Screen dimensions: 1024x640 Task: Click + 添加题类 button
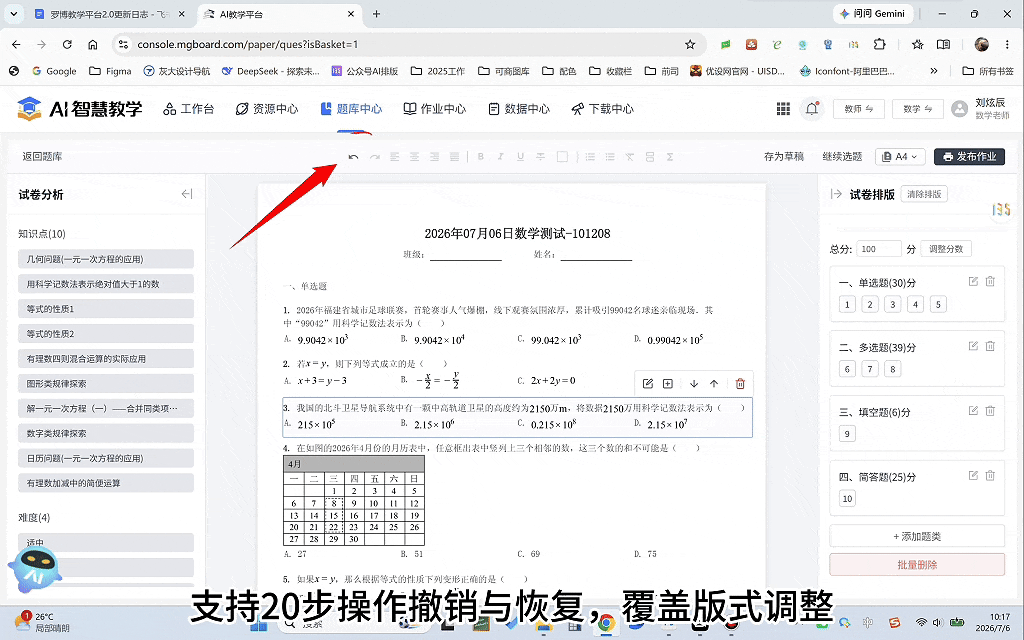(x=917, y=536)
